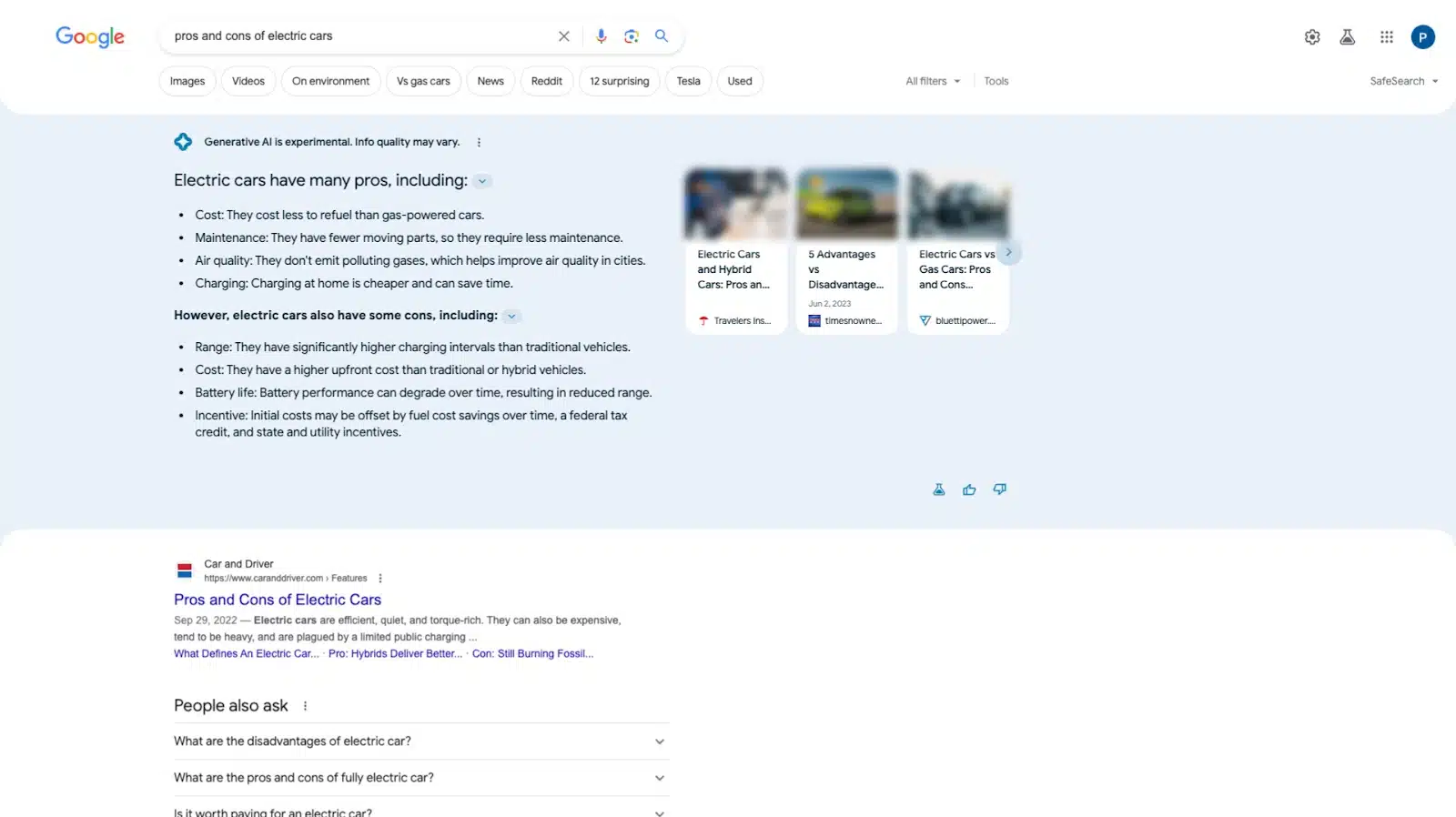
Task: Click the generative AI sparkle icon
Action: [183, 142]
